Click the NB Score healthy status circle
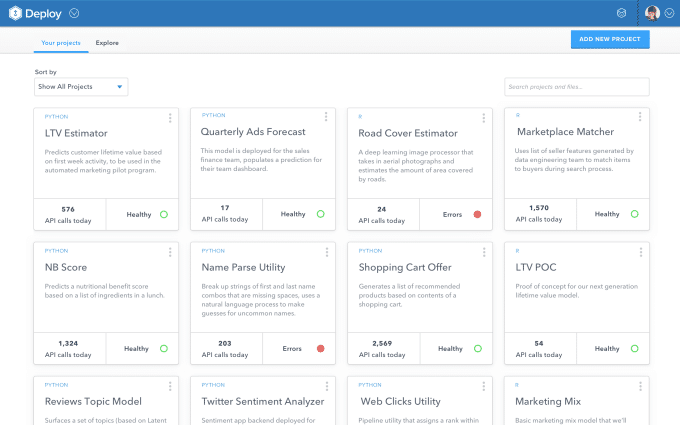The height and width of the screenshot is (425, 680). point(164,348)
